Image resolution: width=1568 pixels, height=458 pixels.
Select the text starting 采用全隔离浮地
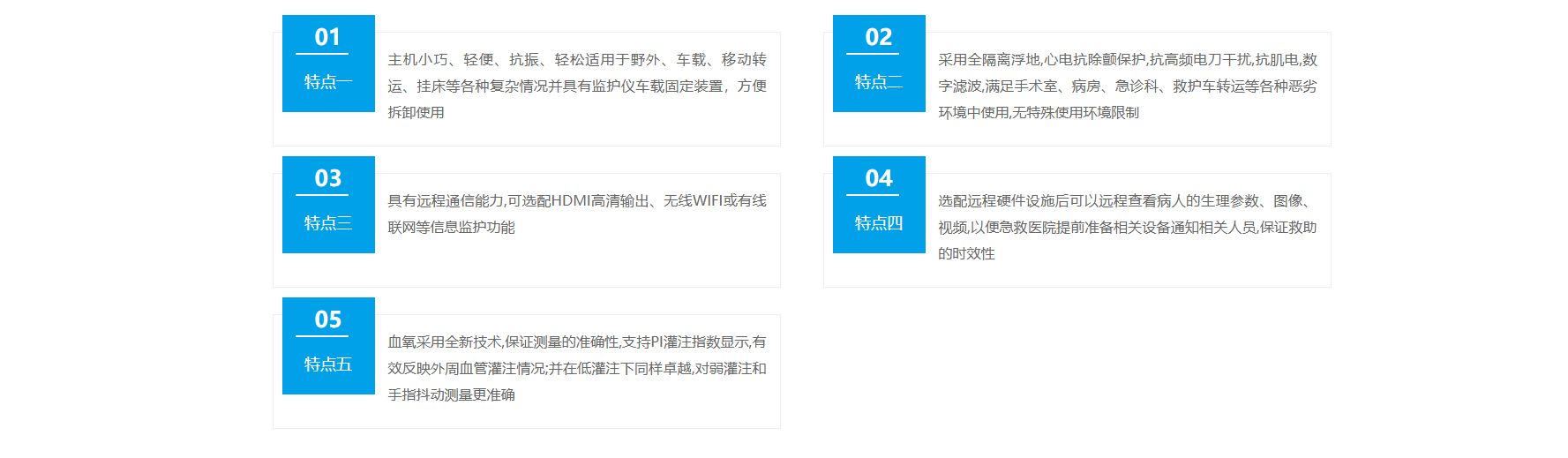1128,86
